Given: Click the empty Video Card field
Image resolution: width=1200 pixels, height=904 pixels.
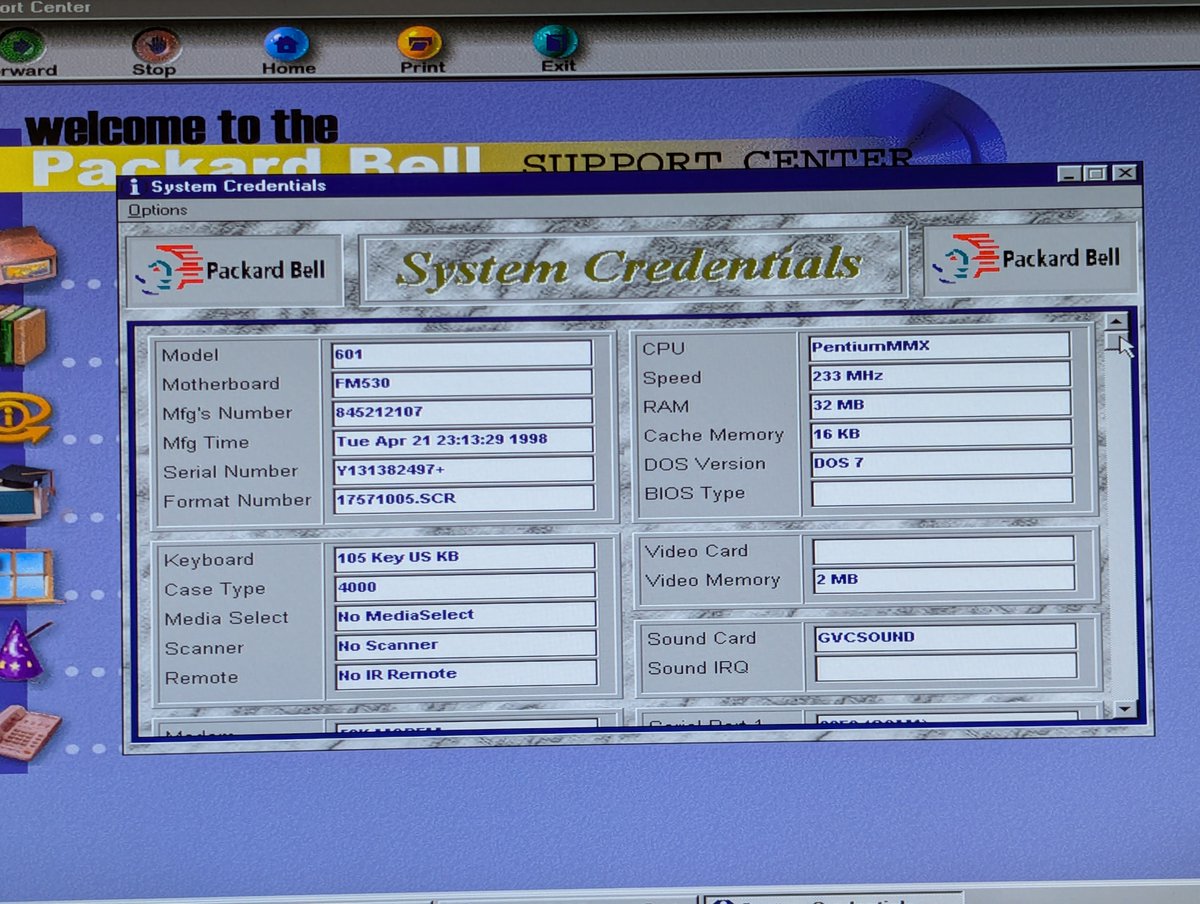Looking at the screenshot, I should tap(943, 549).
